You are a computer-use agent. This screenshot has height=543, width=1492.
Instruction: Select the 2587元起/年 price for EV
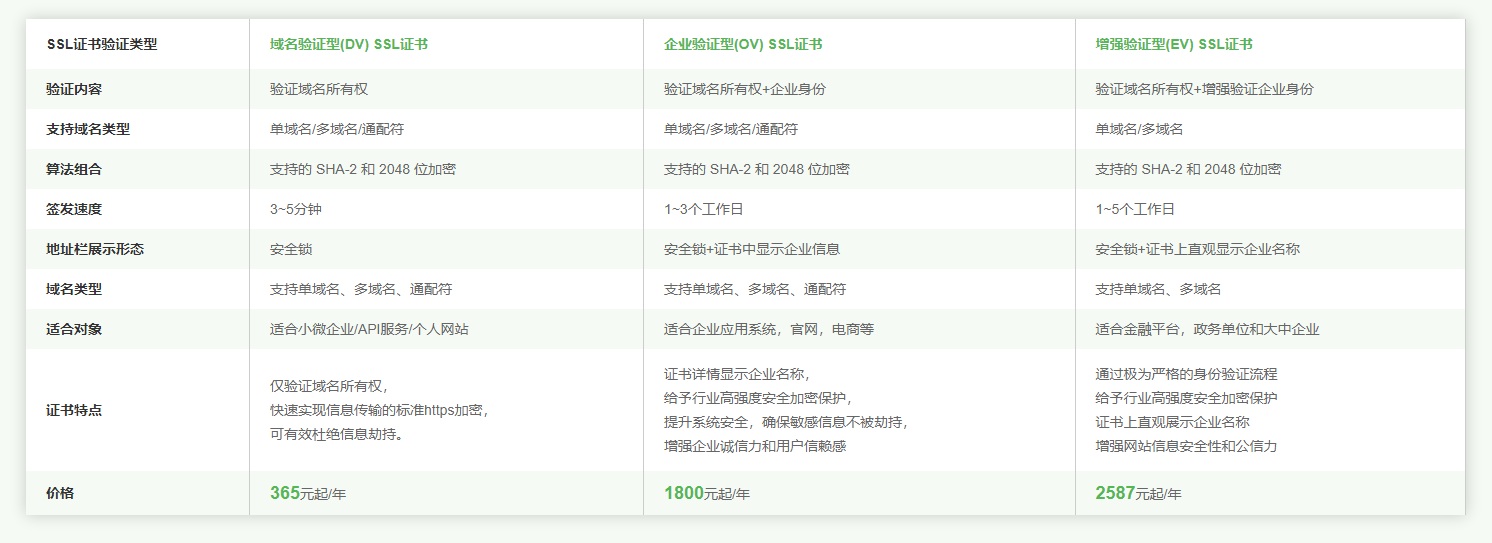point(1138,493)
